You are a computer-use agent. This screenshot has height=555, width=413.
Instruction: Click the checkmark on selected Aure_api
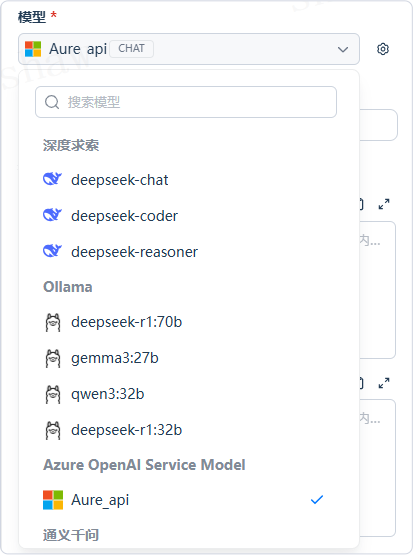click(x=317, y=499)
